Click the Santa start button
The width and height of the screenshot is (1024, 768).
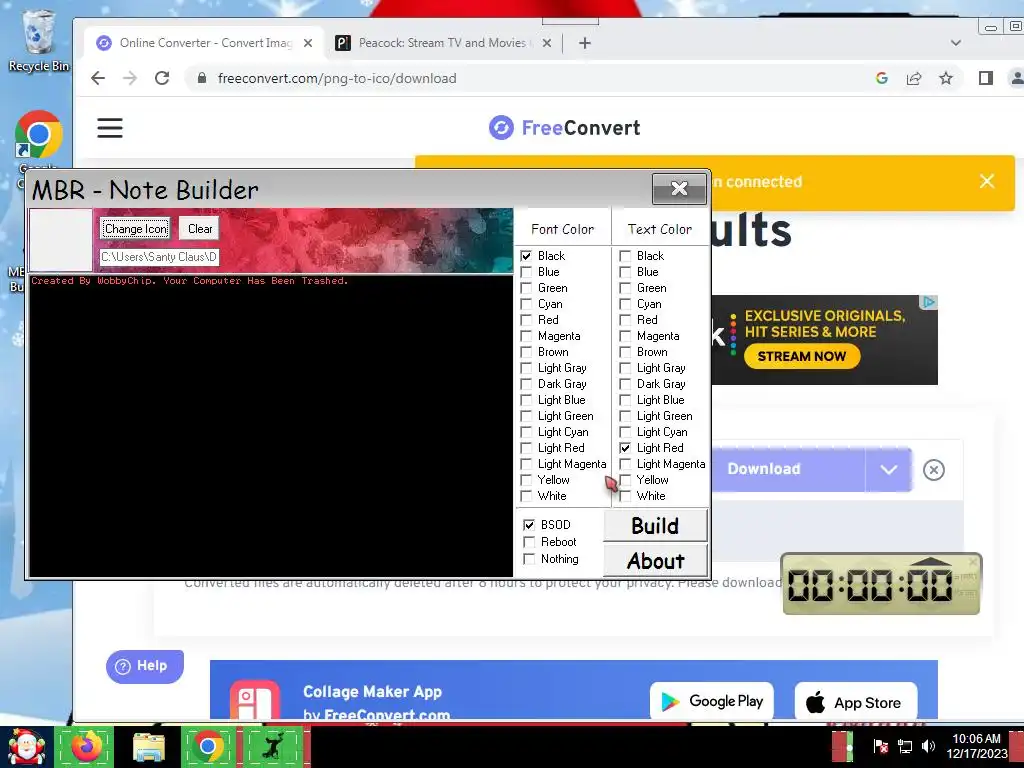(26, 746)
